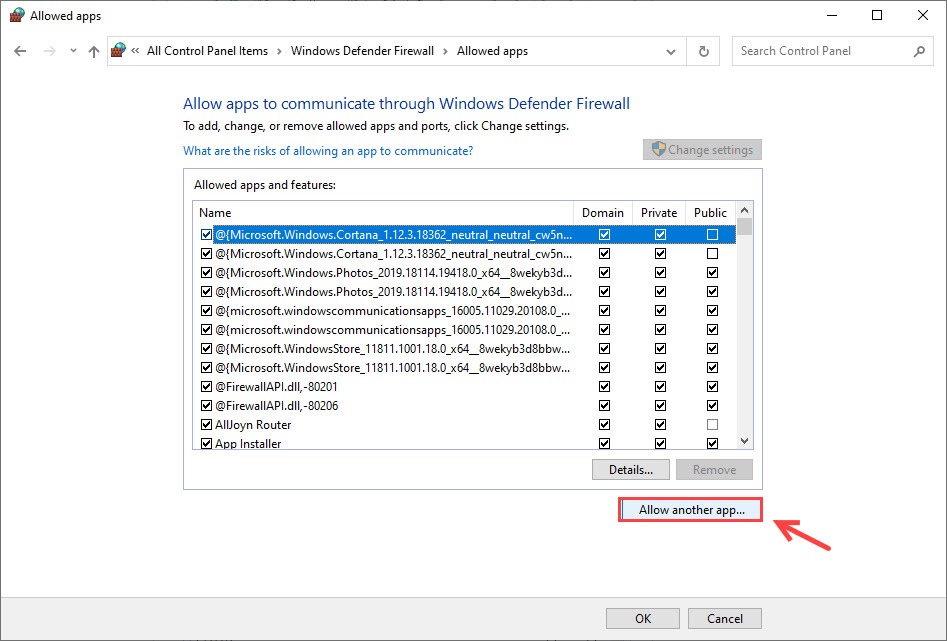Toggle Domain for first Microsoft.Windows.Photos entry
The image size is (947, 641).
pos(605,272)
